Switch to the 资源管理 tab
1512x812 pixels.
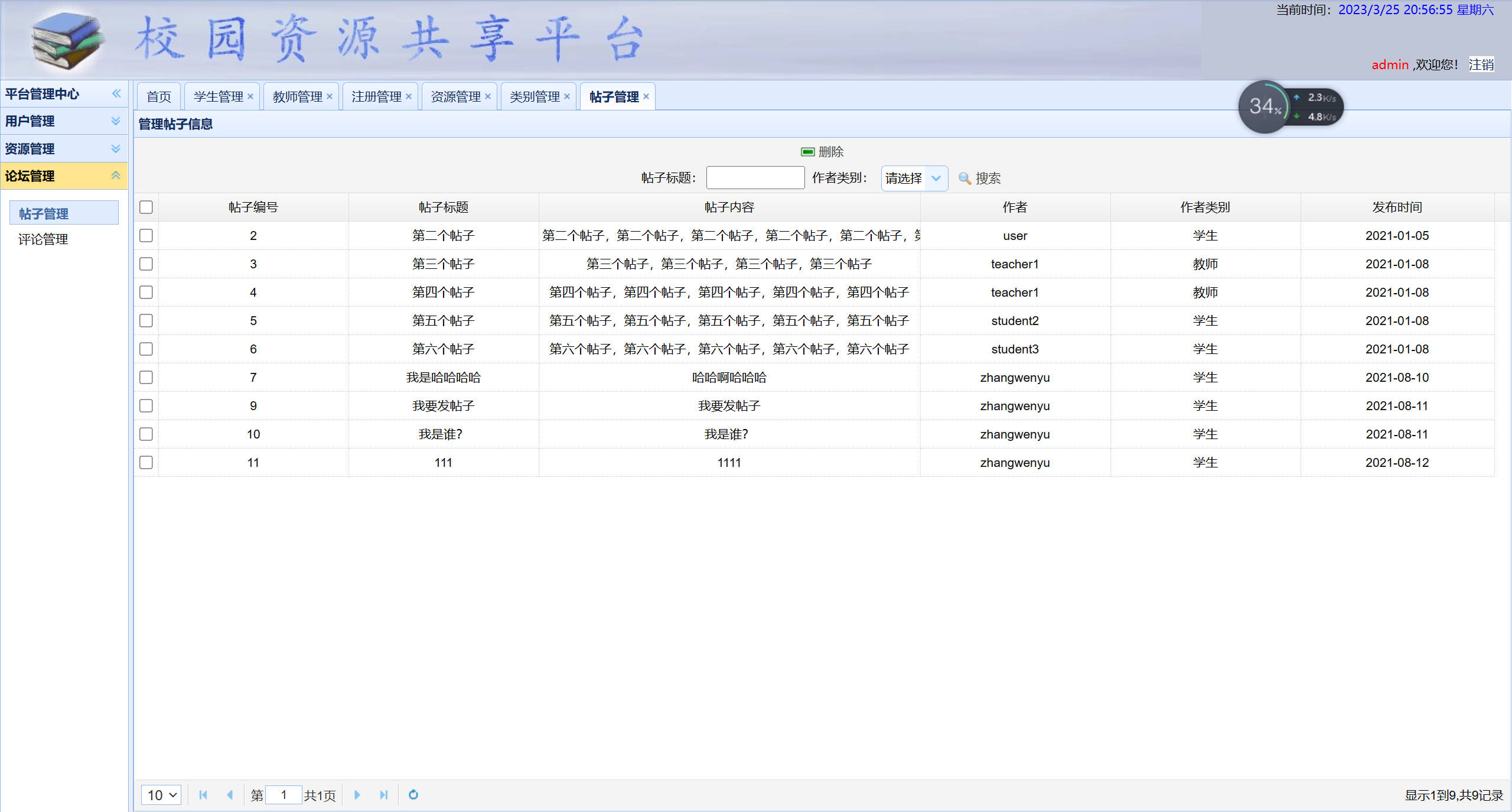[455, 96]
